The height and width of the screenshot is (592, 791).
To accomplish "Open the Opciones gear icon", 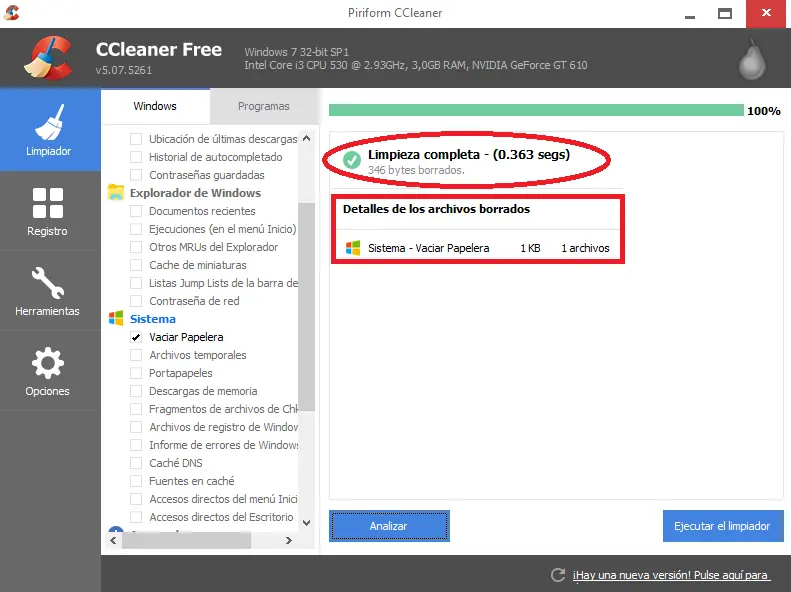I will pyautogui.click(x=47, y=363).
